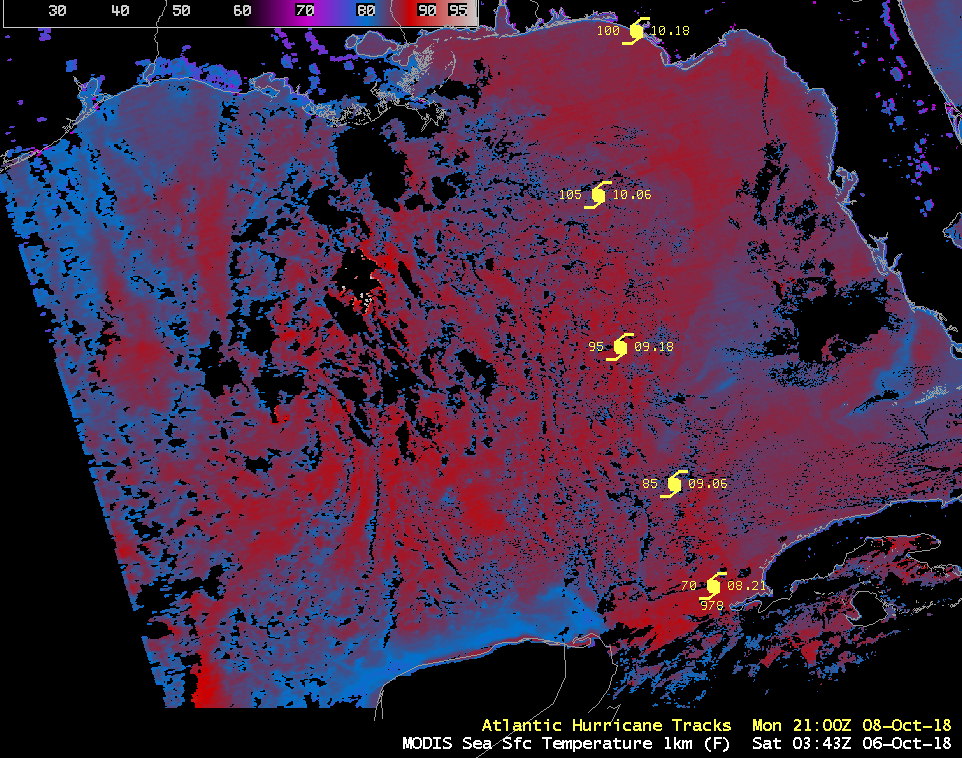Click the 50 mark on the color scale
Screen dimensions: 962x758
[x=181, y=10]
